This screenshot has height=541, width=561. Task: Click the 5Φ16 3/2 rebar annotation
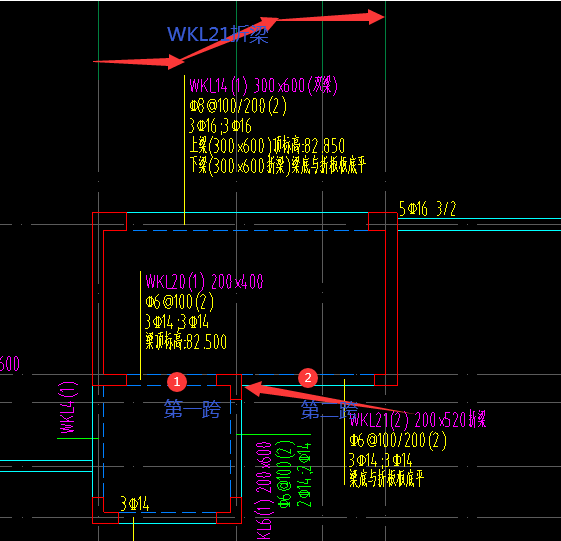point(428,209)
